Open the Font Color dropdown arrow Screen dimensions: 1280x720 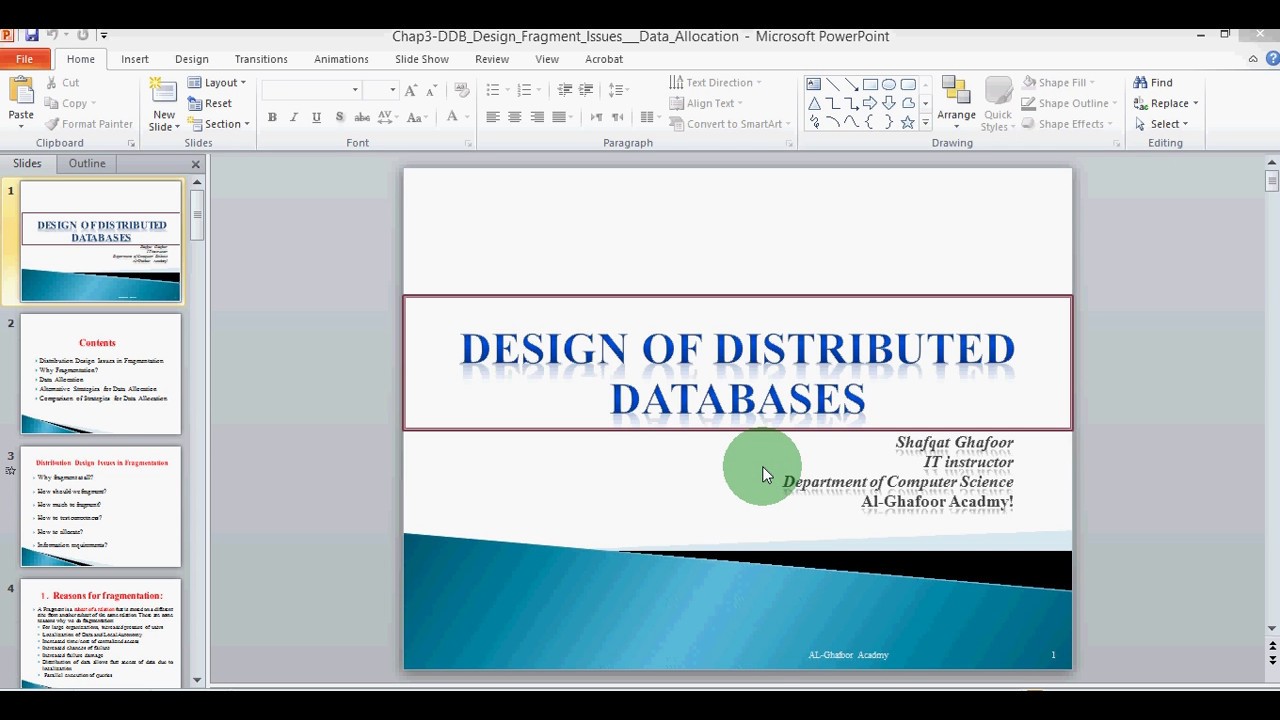[466, 117]
